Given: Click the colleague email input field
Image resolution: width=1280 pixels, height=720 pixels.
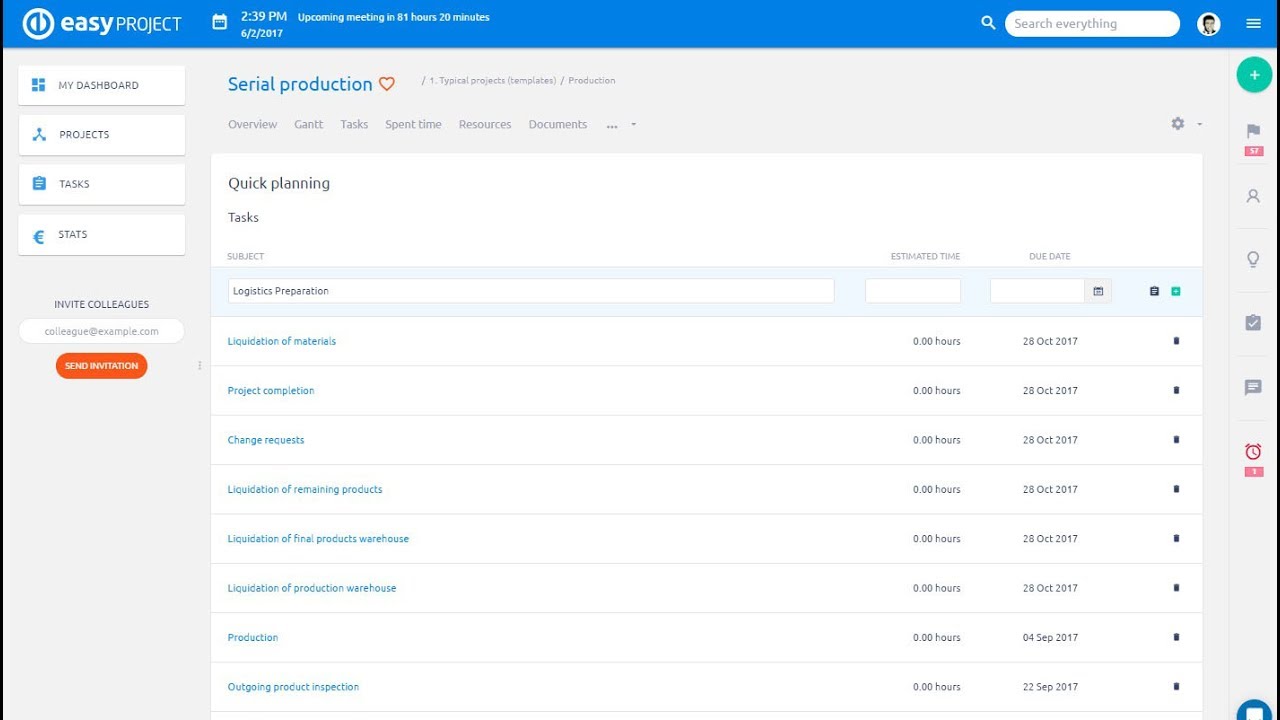Looking at the screenshot, I should (x=101, y=331).
